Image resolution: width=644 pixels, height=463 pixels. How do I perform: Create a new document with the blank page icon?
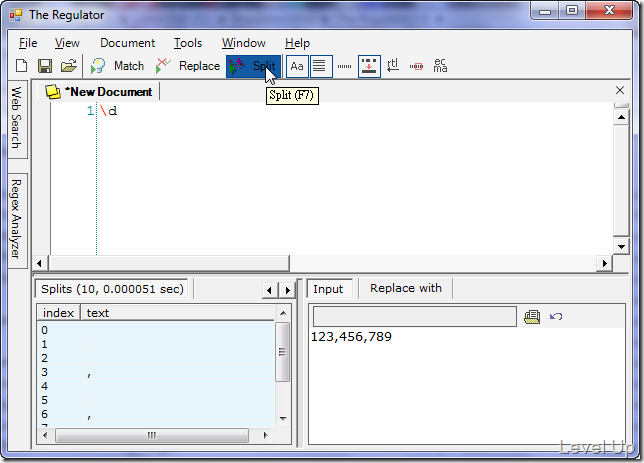pyautogui.click(x=21, y=66)
